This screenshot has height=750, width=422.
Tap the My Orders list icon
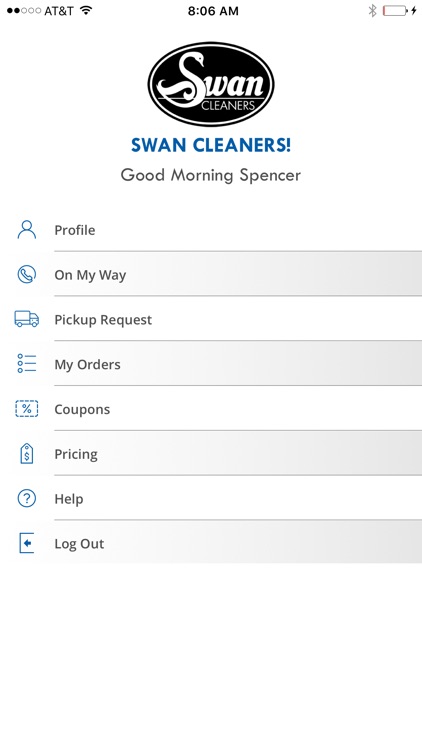click(27, 364)
